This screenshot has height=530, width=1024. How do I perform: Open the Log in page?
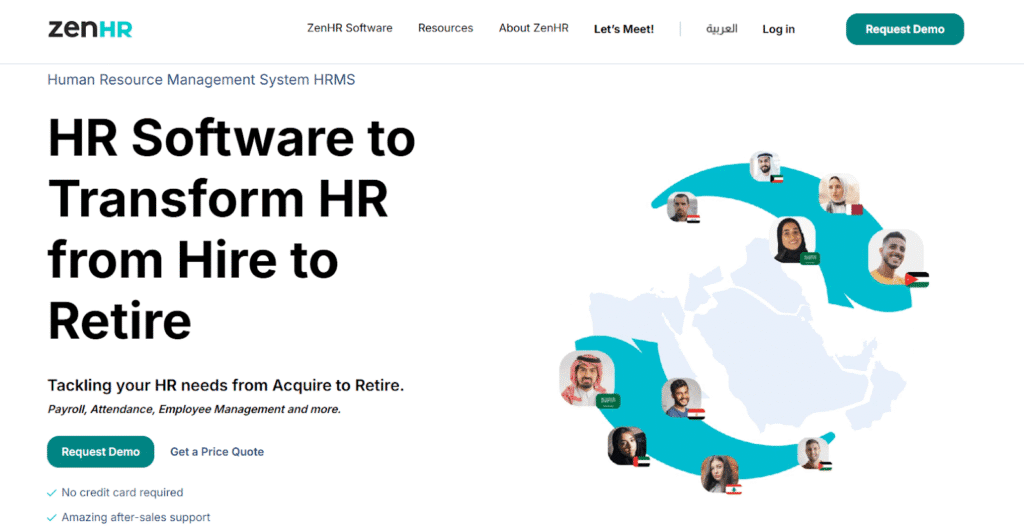coord(778,29)
